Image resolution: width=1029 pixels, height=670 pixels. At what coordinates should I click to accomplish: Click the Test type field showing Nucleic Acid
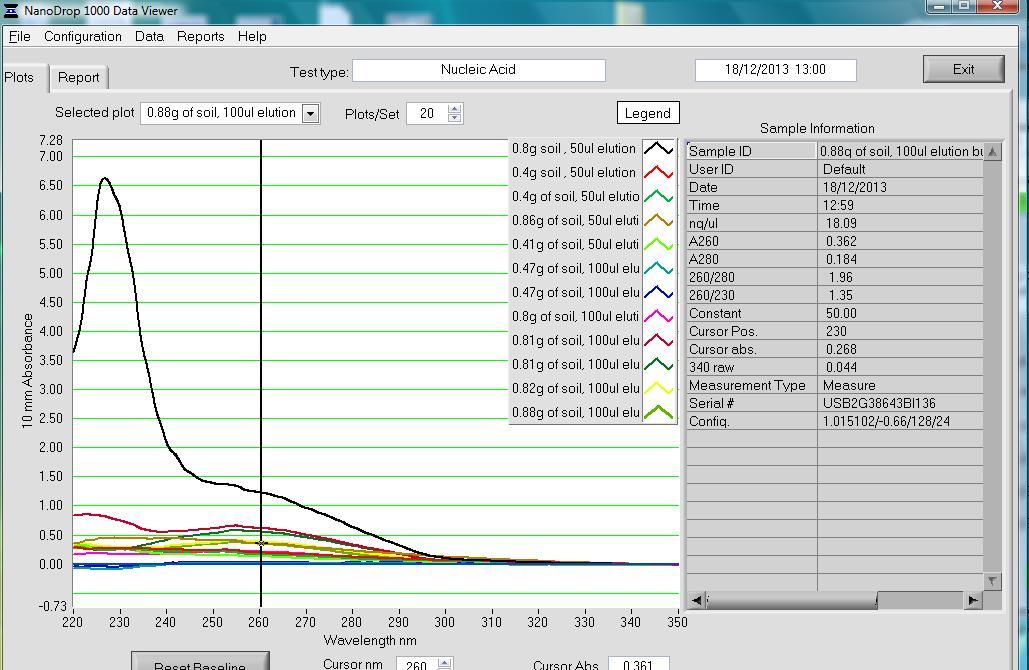point(478,70)
